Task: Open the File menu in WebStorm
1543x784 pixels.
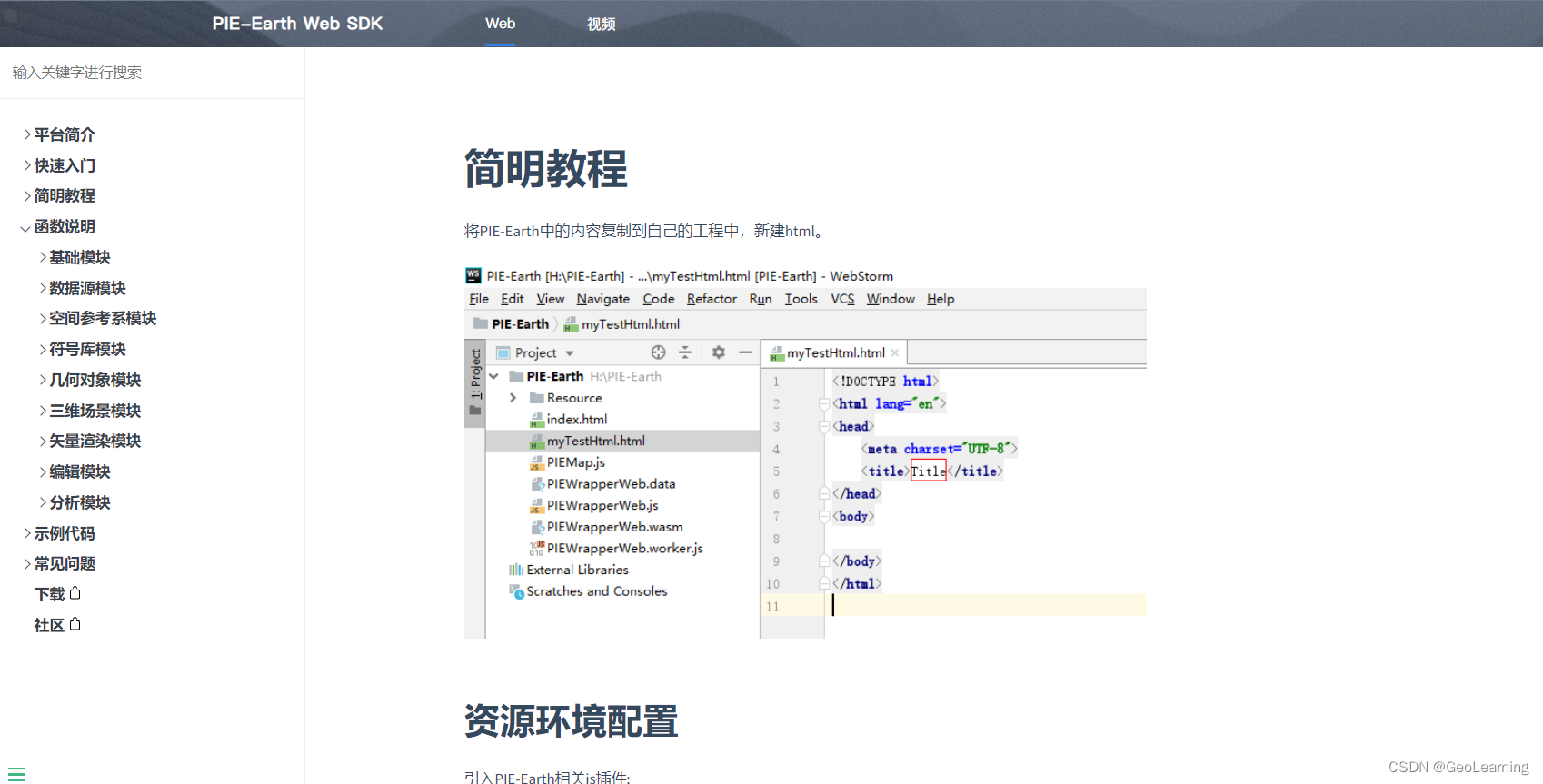Action: 479,299
